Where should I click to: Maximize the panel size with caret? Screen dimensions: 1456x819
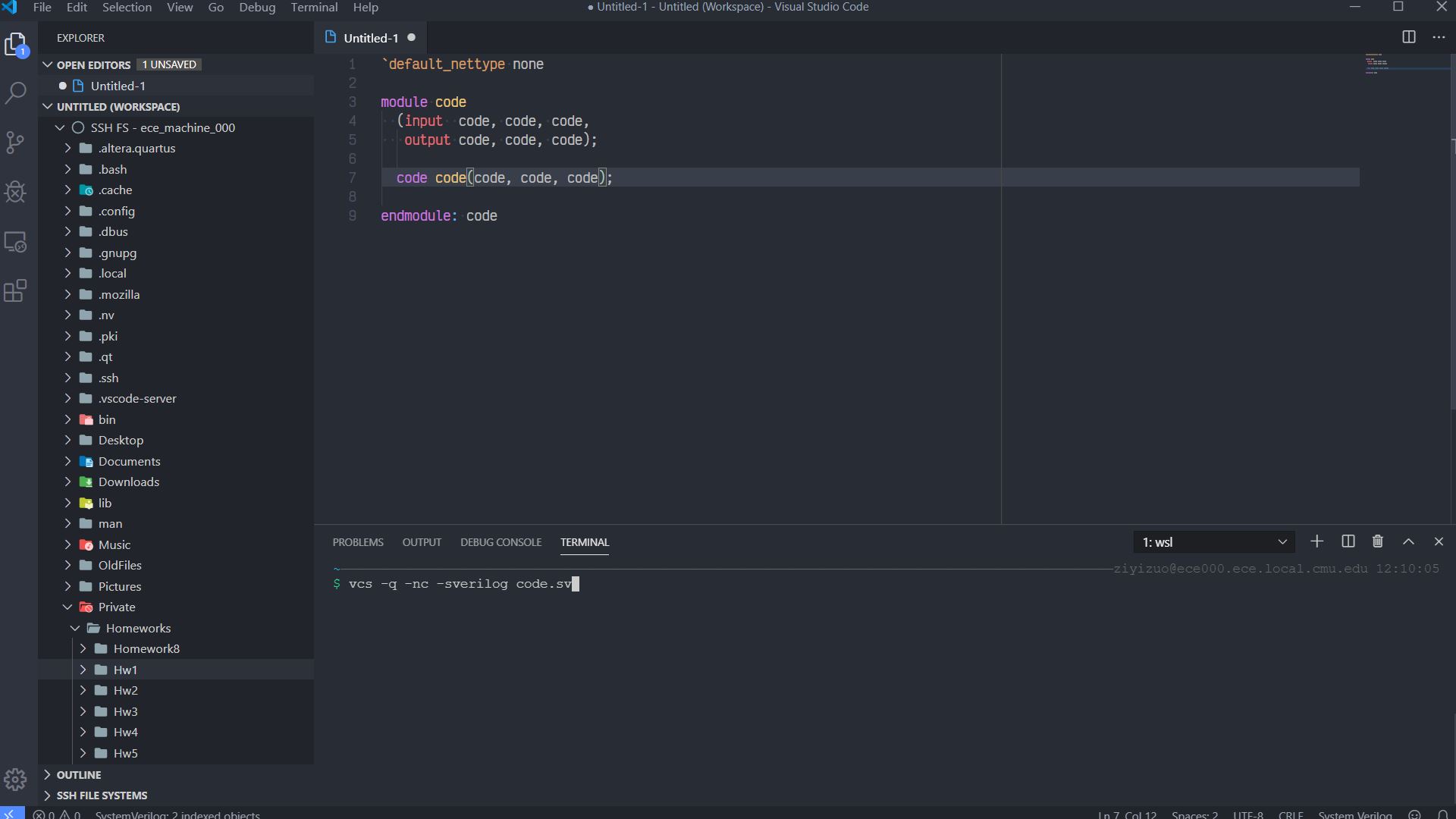(1408, 541)
